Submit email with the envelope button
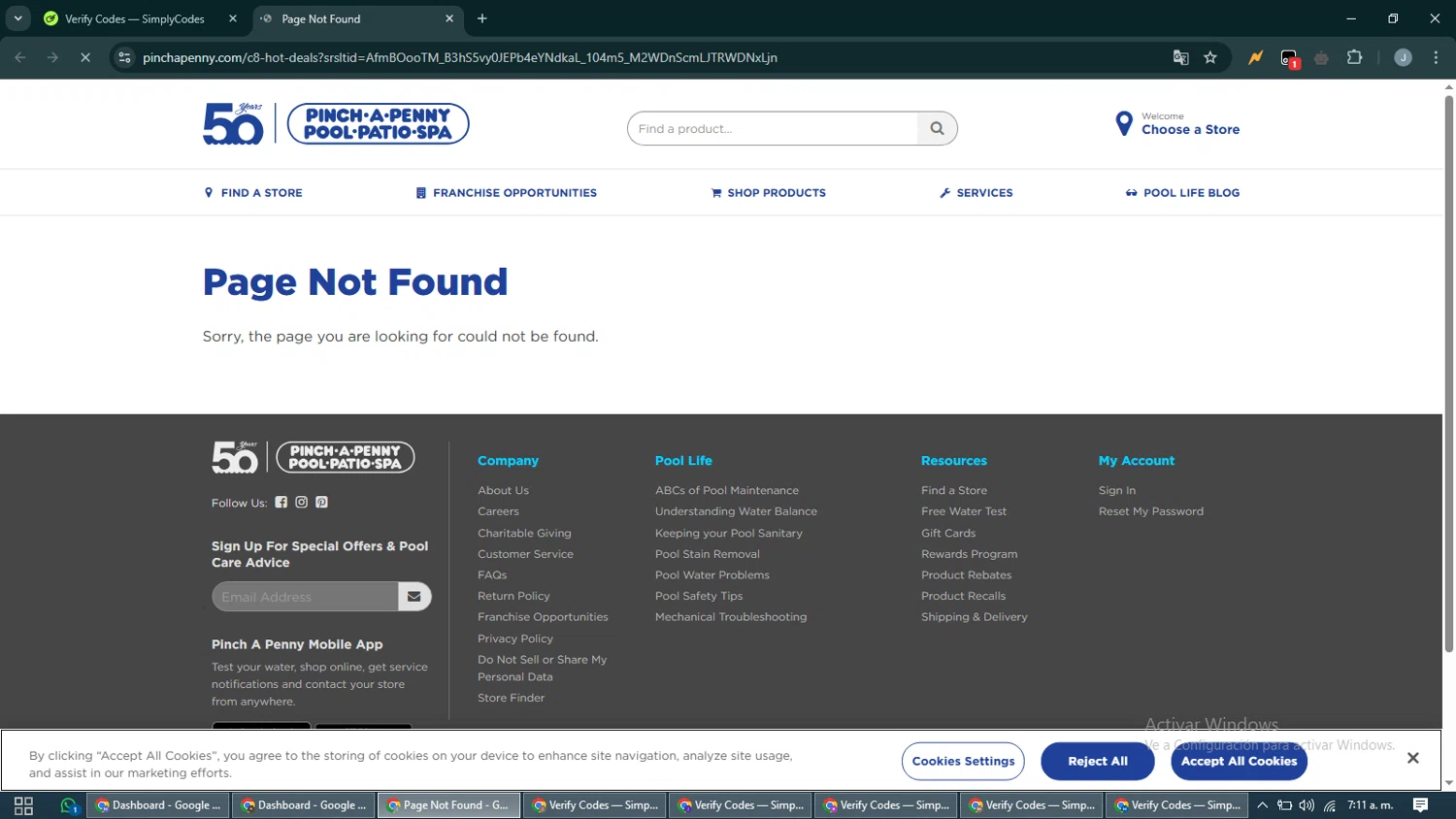1456x819 pixels. (x=414, y=597)
